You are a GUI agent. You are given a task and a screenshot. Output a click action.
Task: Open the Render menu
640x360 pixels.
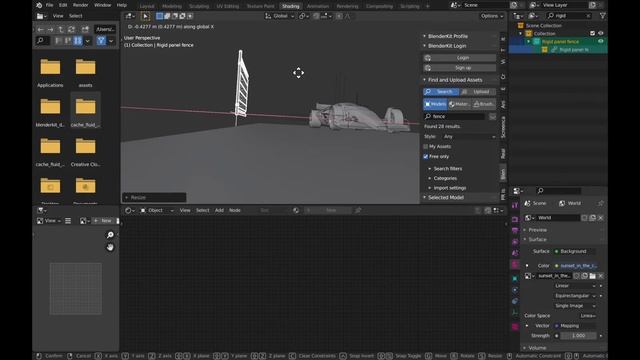pyautogui.click(x=80, y=5)
